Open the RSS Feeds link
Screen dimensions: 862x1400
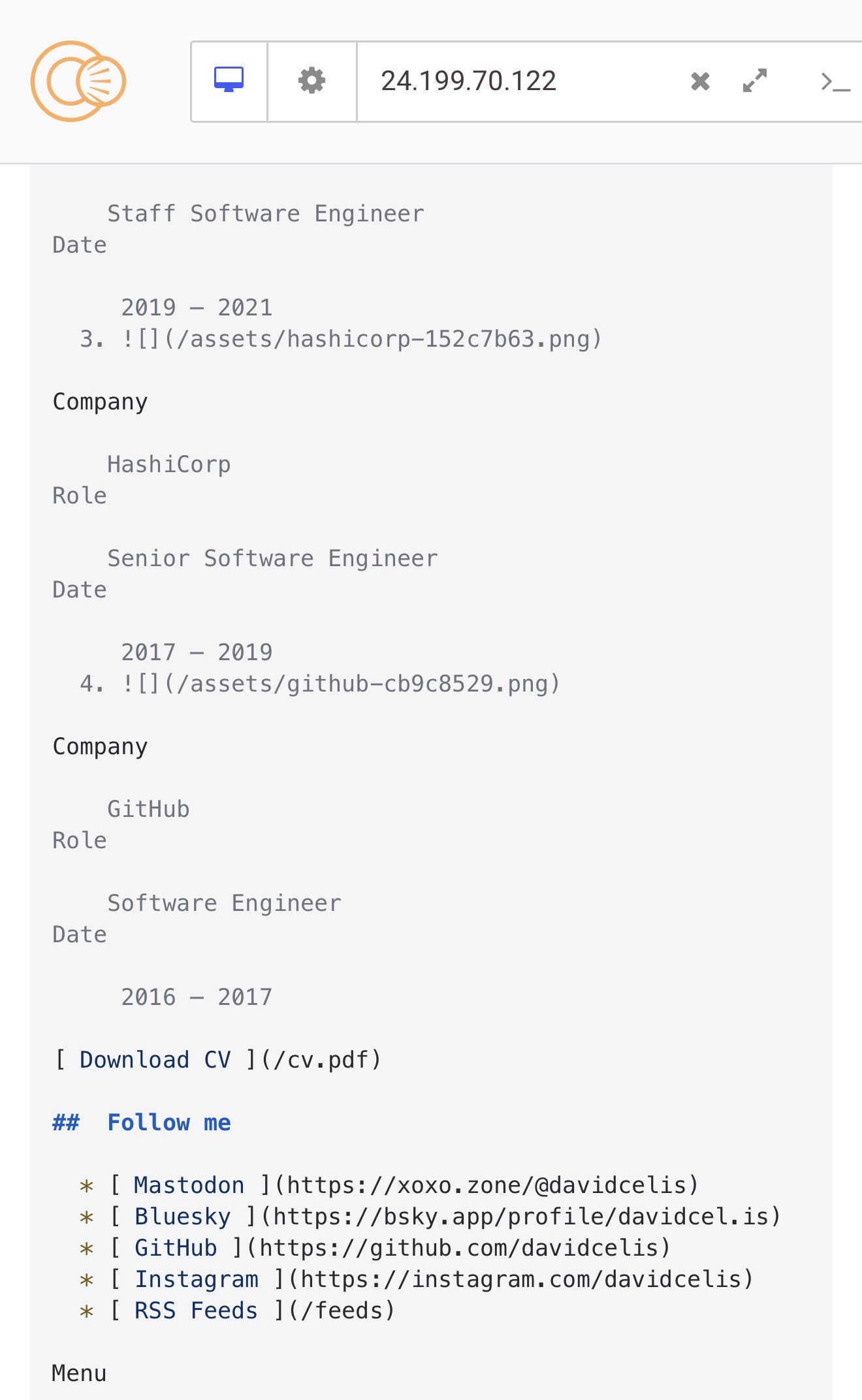[196, 1311]
